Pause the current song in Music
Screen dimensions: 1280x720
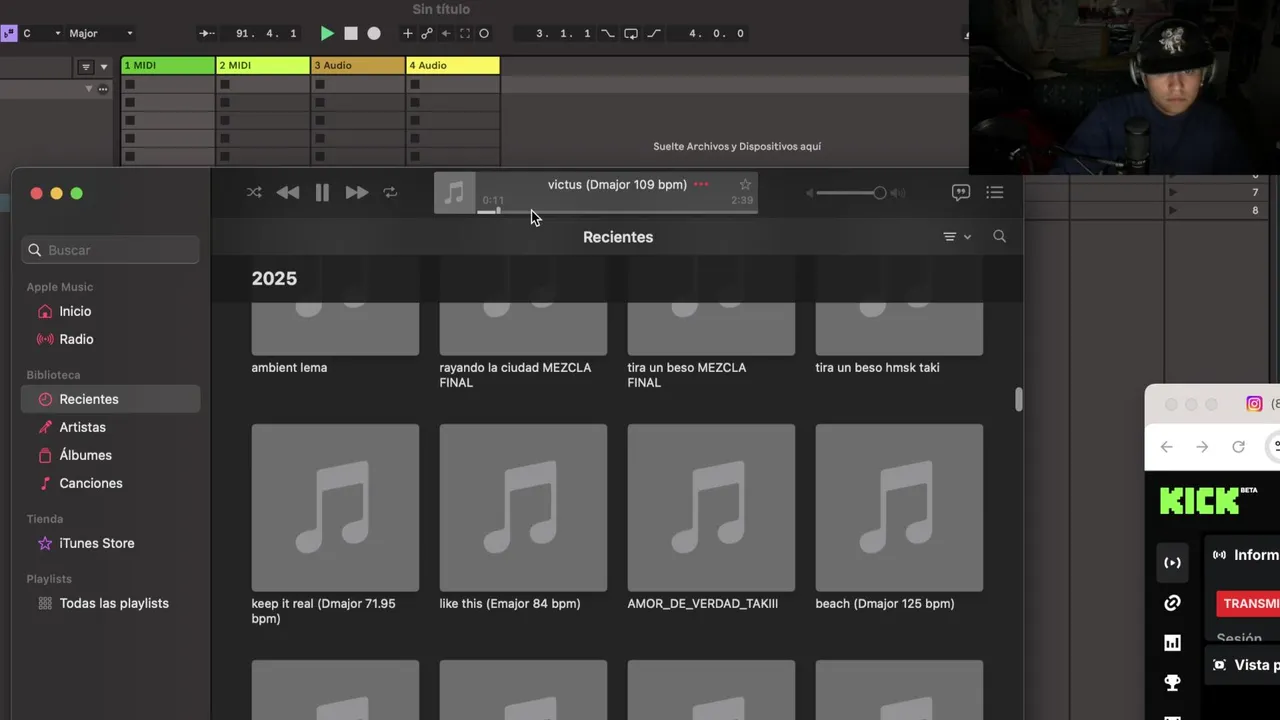(x=322, y=193)
